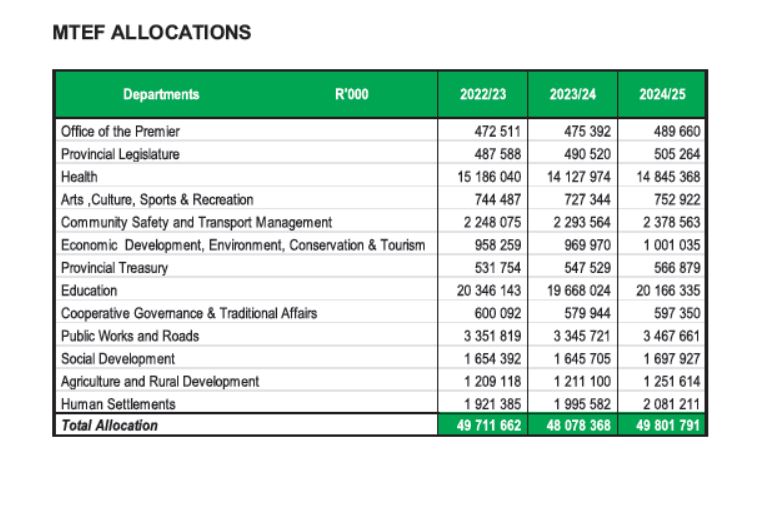Select the 2022/23 column header
768x507 pixels.
483,94
